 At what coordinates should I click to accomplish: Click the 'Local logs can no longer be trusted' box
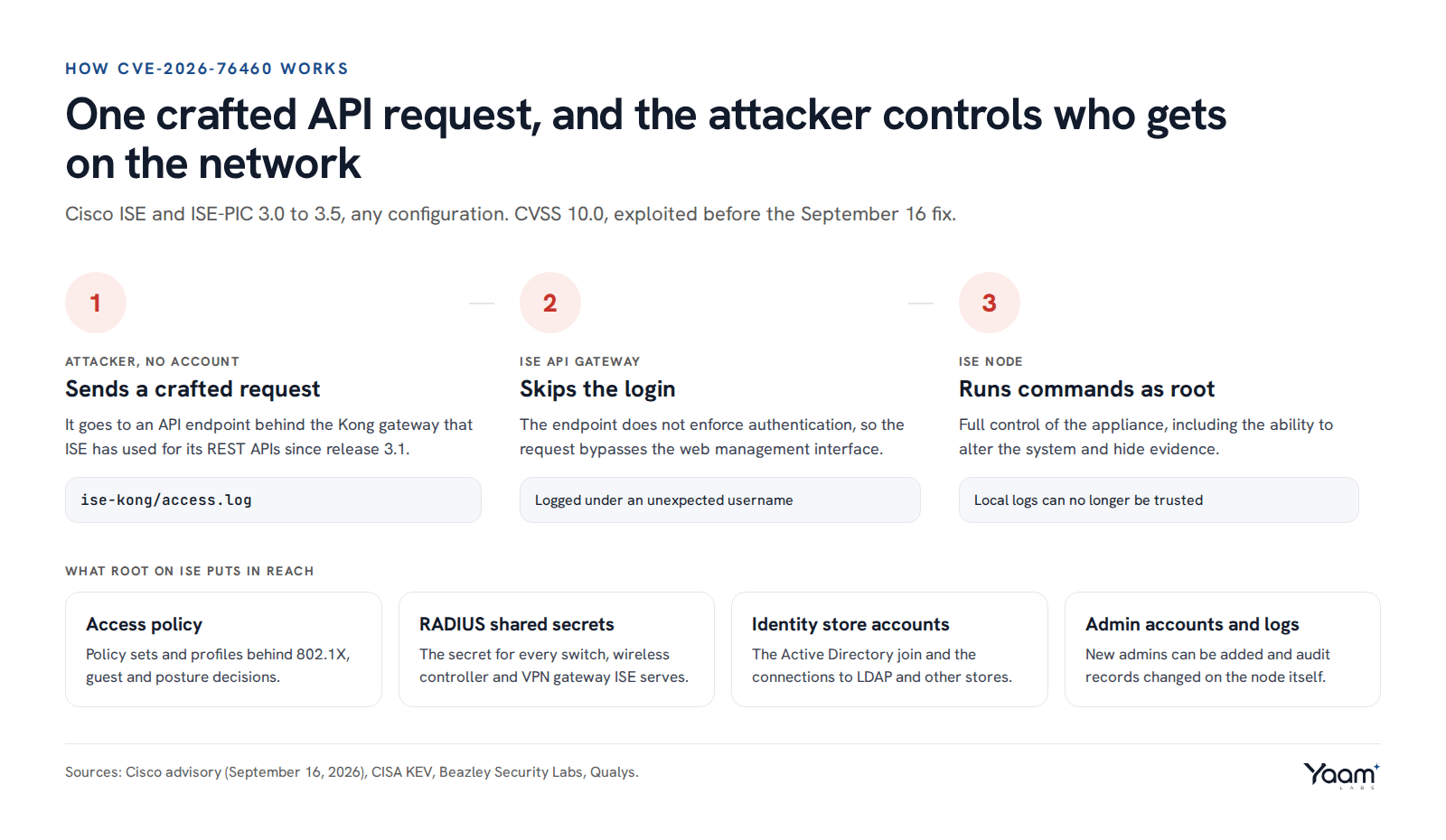(1159, 499)
